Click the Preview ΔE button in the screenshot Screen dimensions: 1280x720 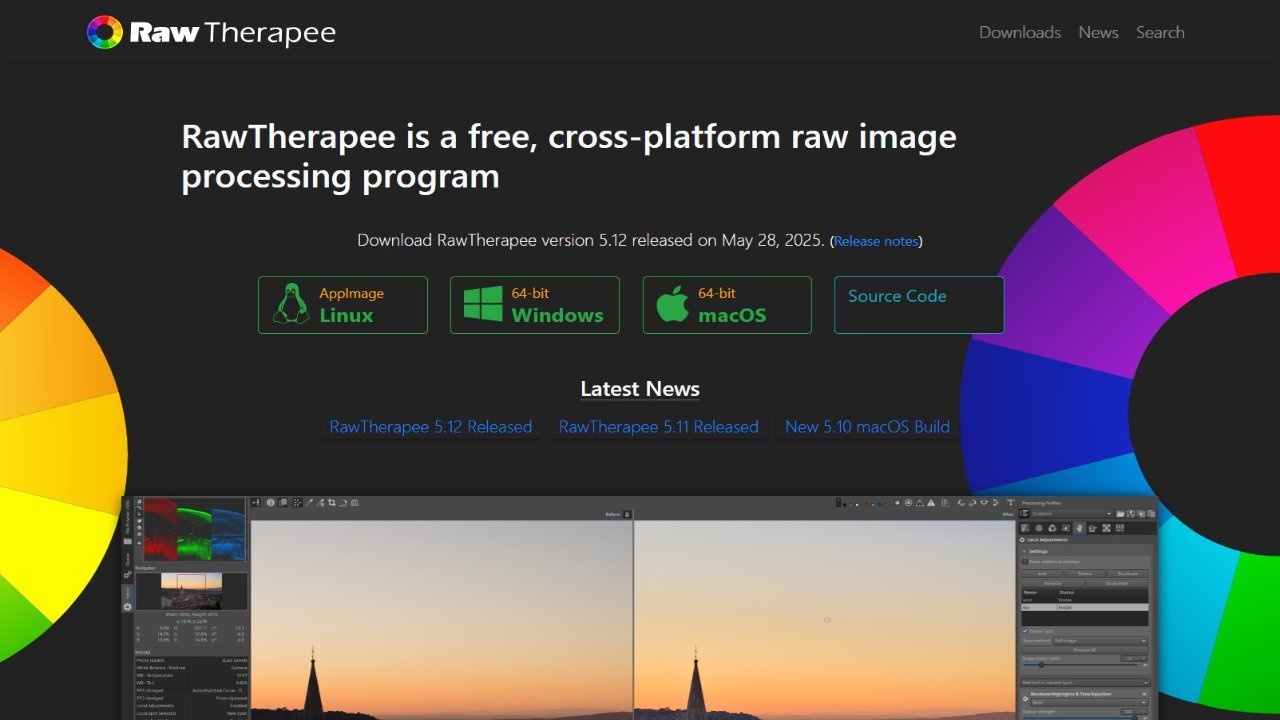(x=1085, y=650)
